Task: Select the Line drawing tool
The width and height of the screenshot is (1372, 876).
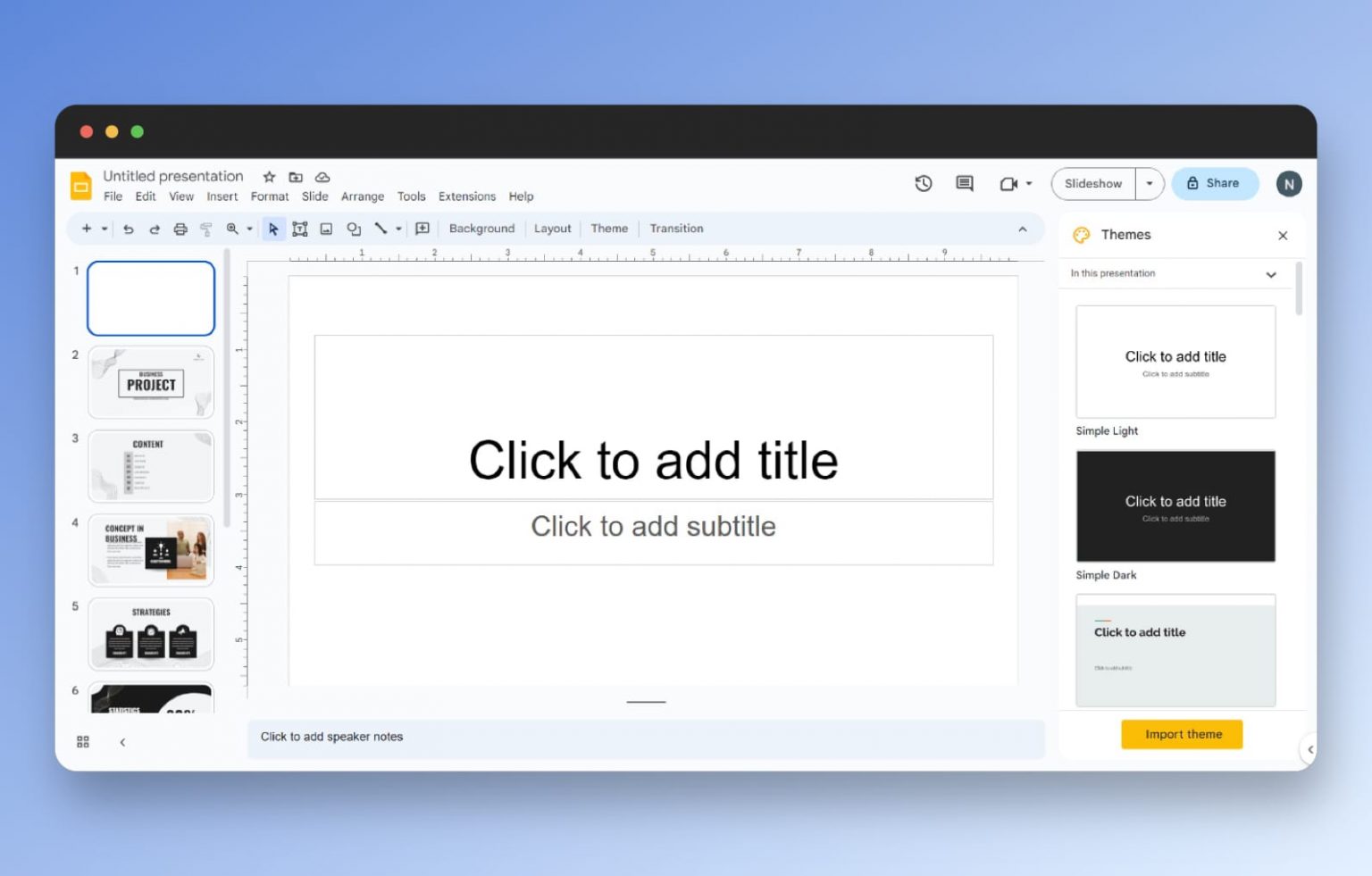Action: (380, 229)
